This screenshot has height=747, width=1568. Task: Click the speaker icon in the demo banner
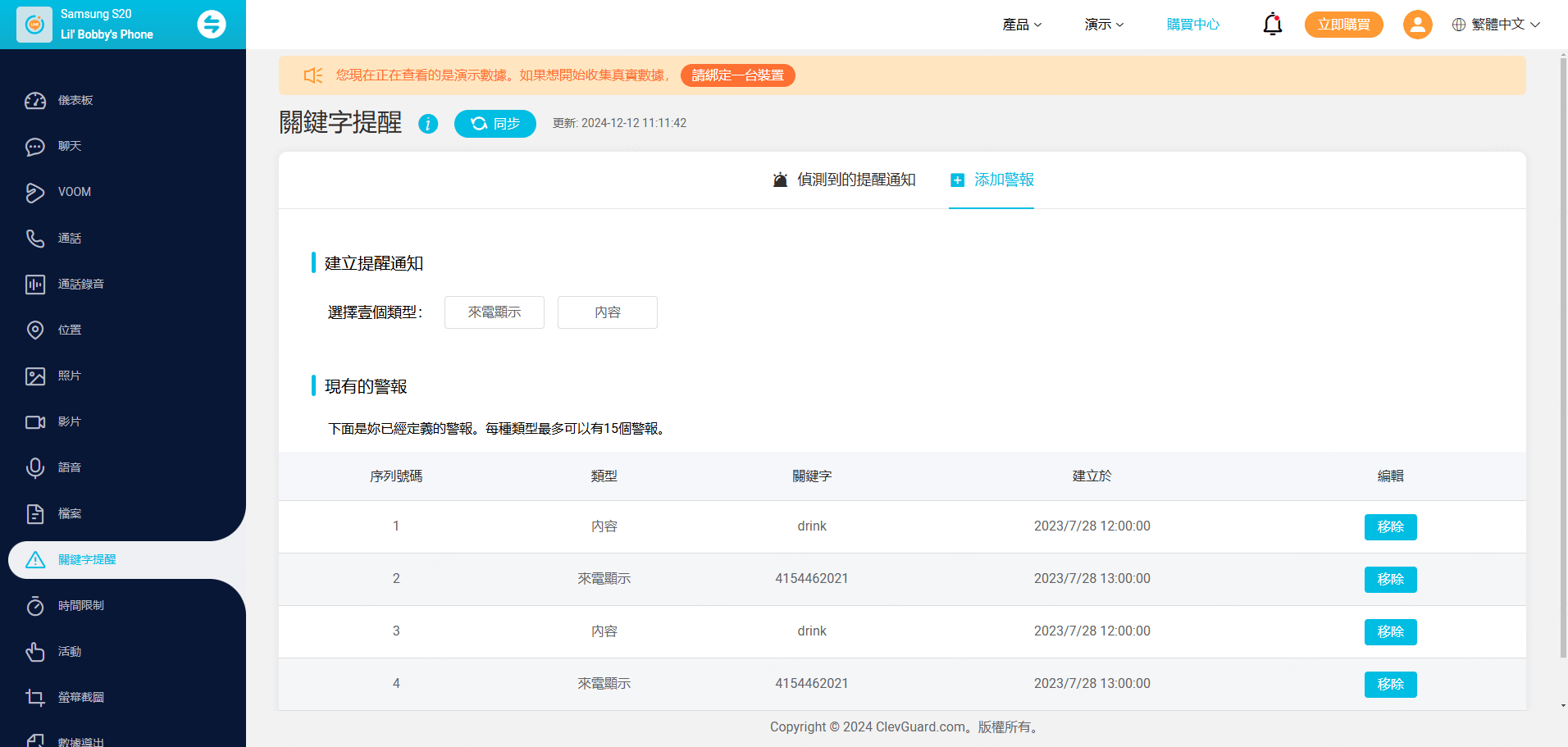click(313, 75)
